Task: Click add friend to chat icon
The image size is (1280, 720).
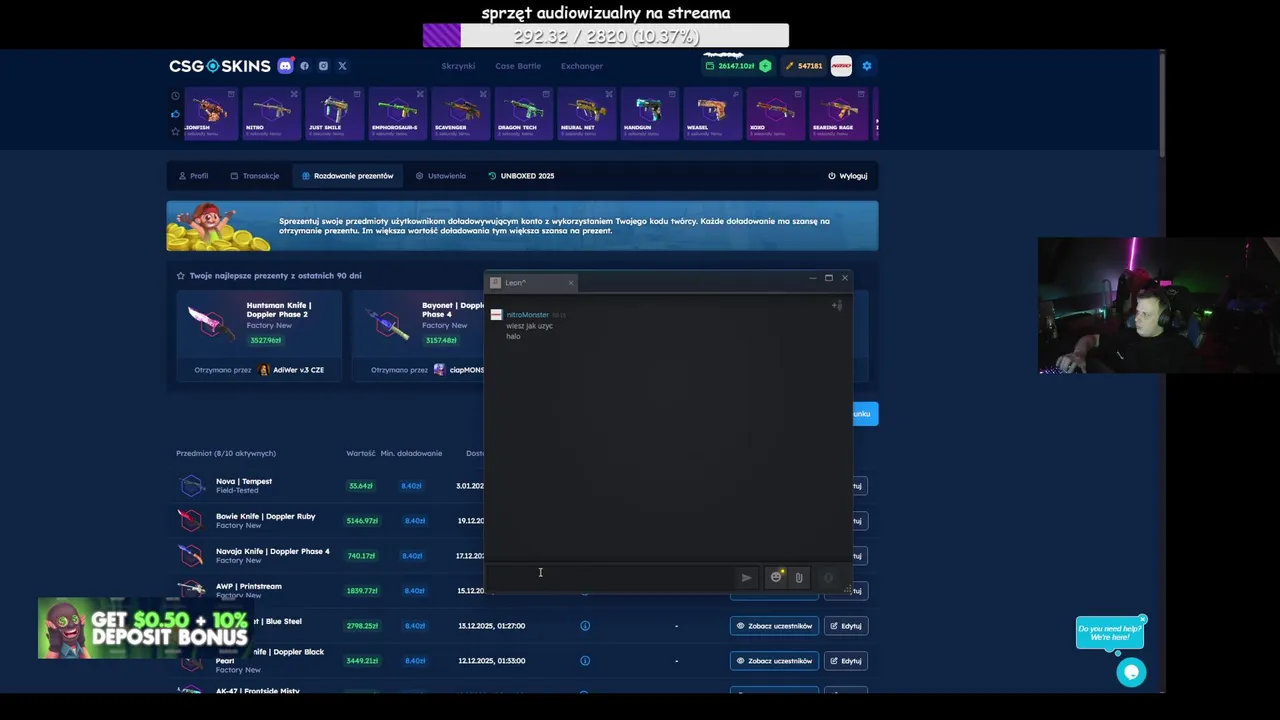Action: (x=837, y=305)
